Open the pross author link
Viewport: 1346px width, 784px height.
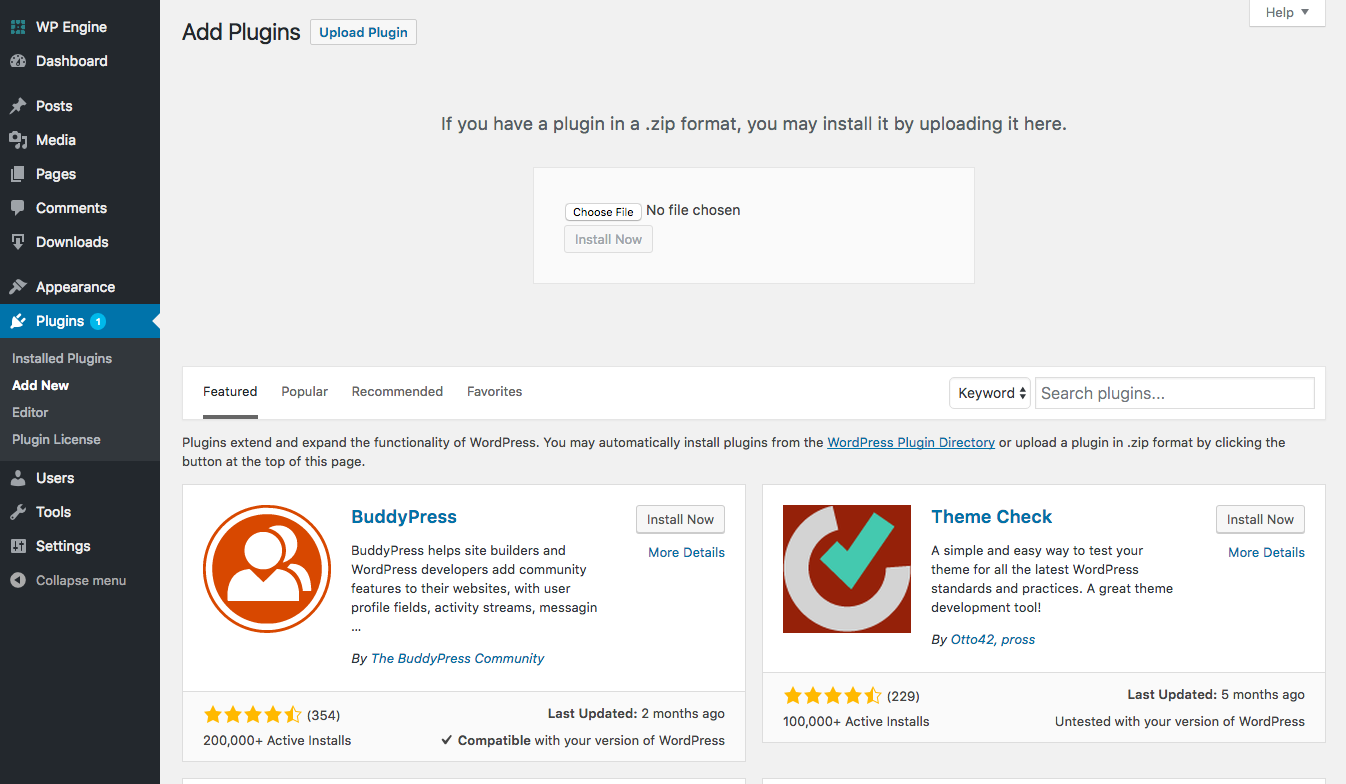point(1018,639)
